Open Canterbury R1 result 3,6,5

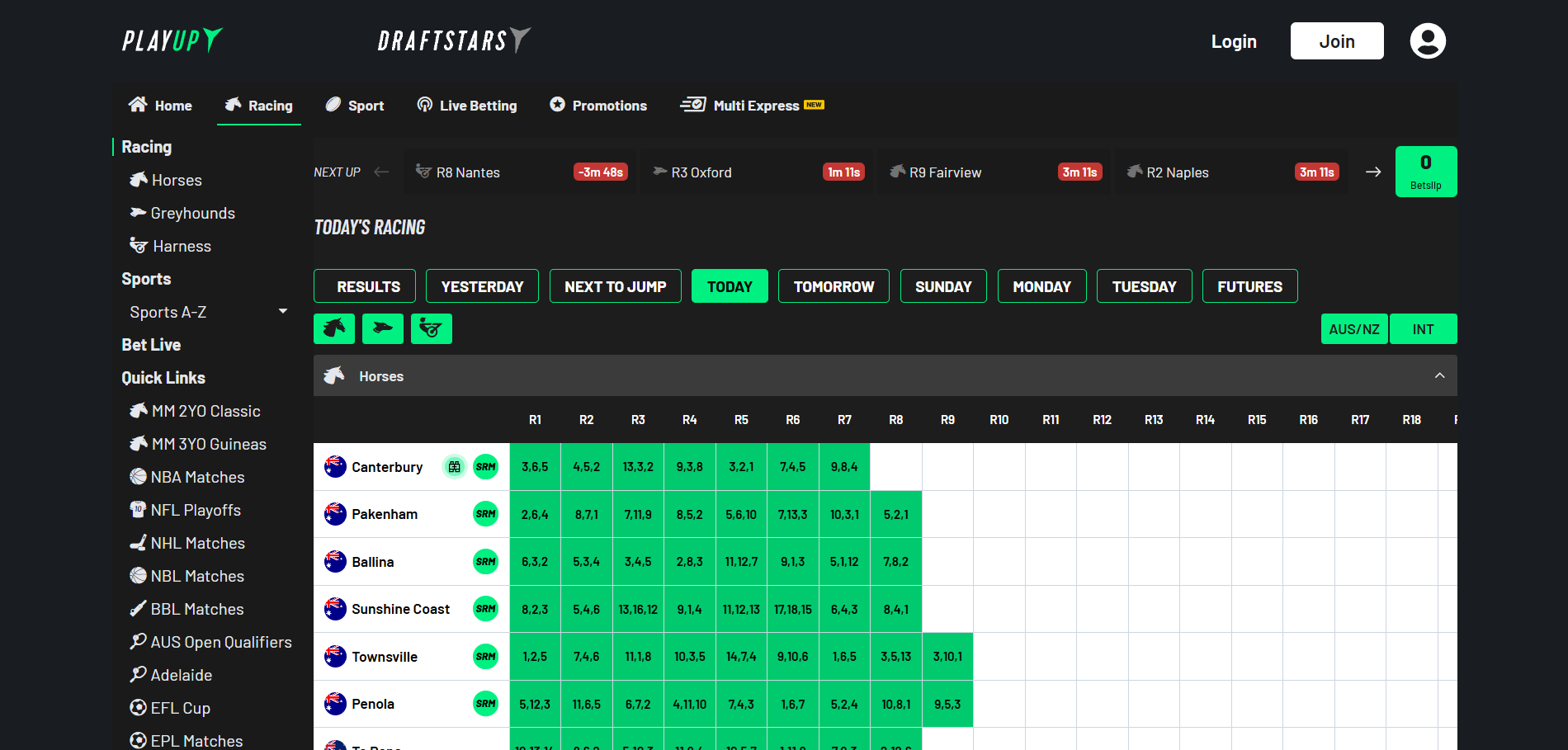tap(535, 467)
